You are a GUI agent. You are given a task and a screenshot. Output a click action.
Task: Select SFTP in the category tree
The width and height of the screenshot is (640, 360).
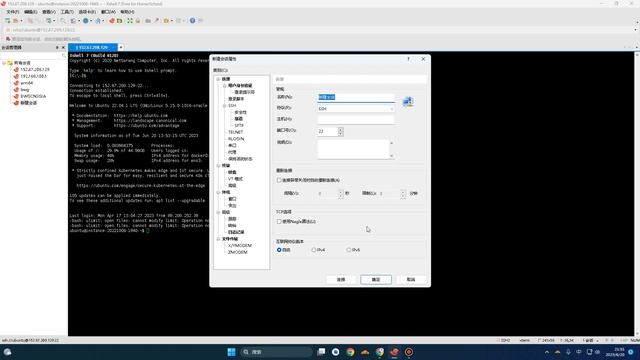click(x=239, y=126)
